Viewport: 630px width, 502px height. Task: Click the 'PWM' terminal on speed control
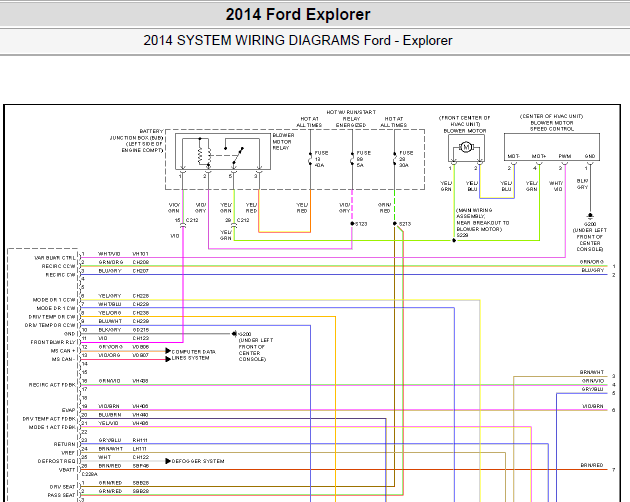point(565,156)
